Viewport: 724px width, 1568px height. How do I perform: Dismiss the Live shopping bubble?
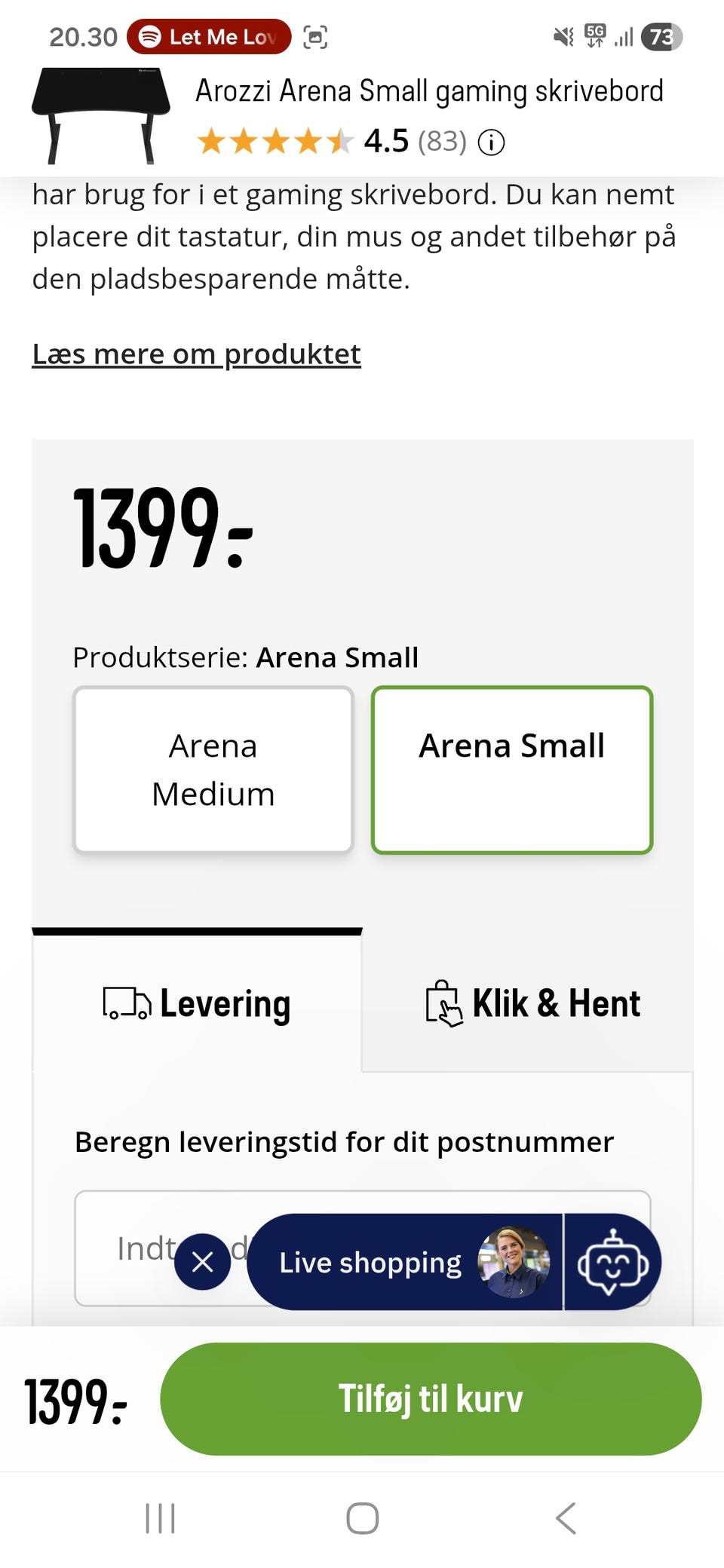point(202,1262)
